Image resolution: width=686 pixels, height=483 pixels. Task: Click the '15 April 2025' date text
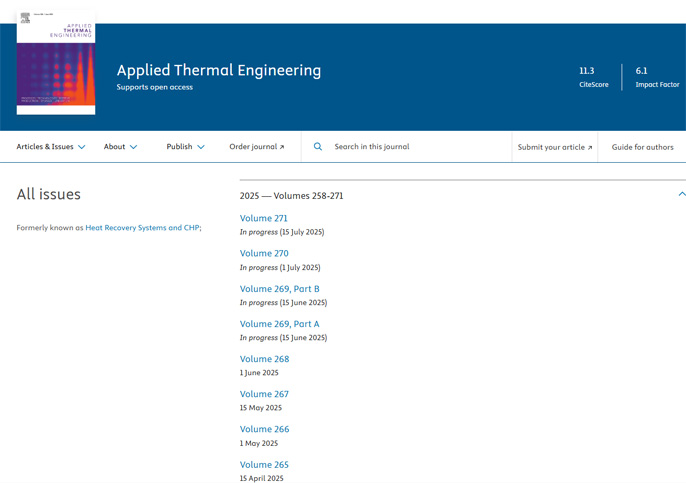click(x=262, y=478)
